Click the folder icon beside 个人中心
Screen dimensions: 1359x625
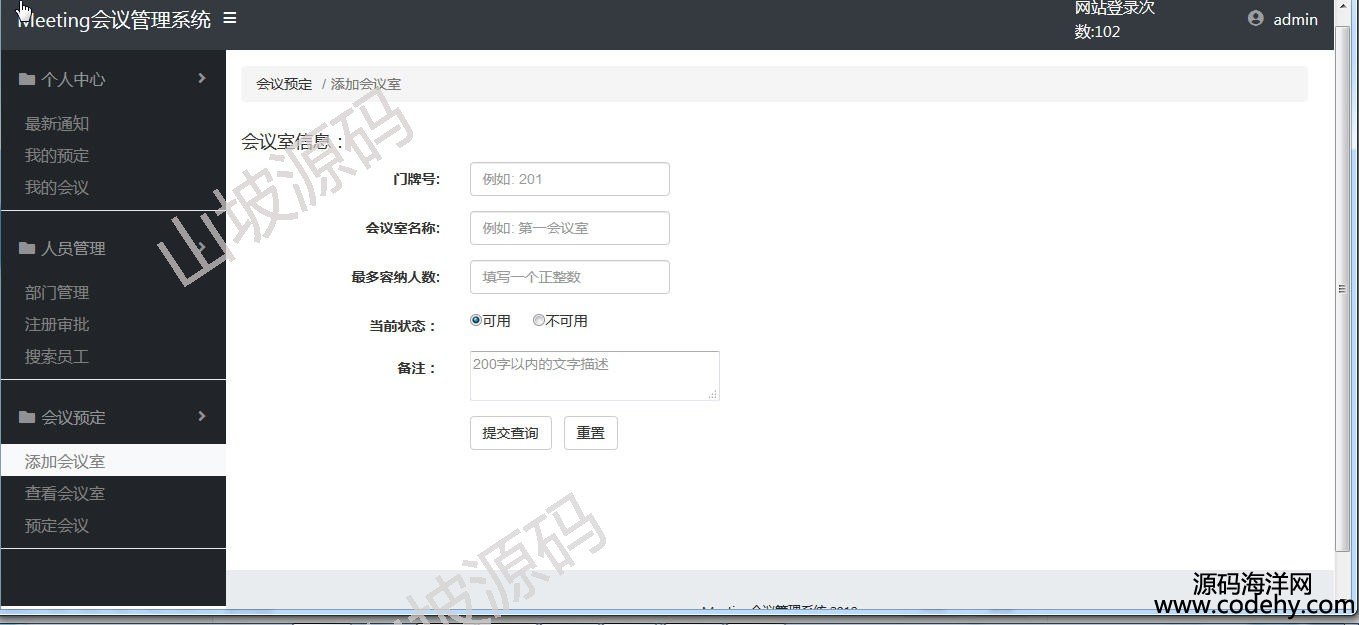[x=27, y=79]
